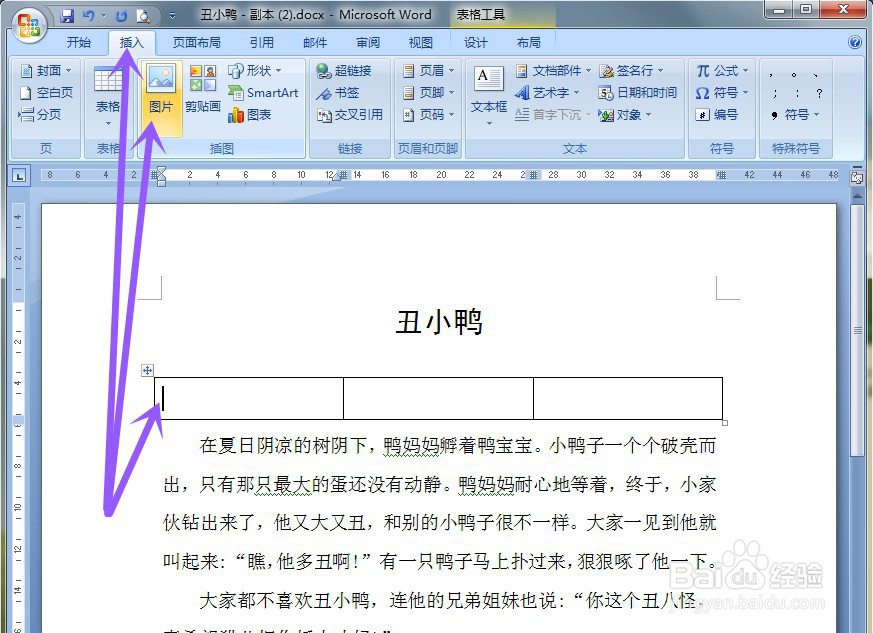The width and height of the screenshot is (873, 633).
Task: Insert a chart with the 图表 icon
Action: click(x=249, y=113)
